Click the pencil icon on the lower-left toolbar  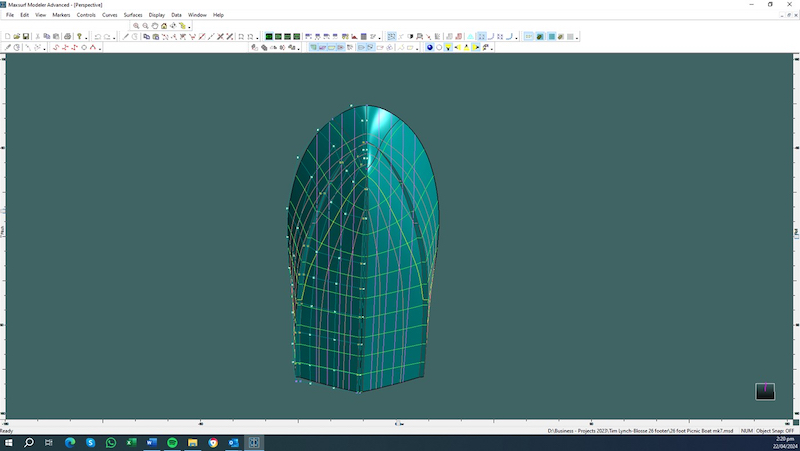pos(8,47)
